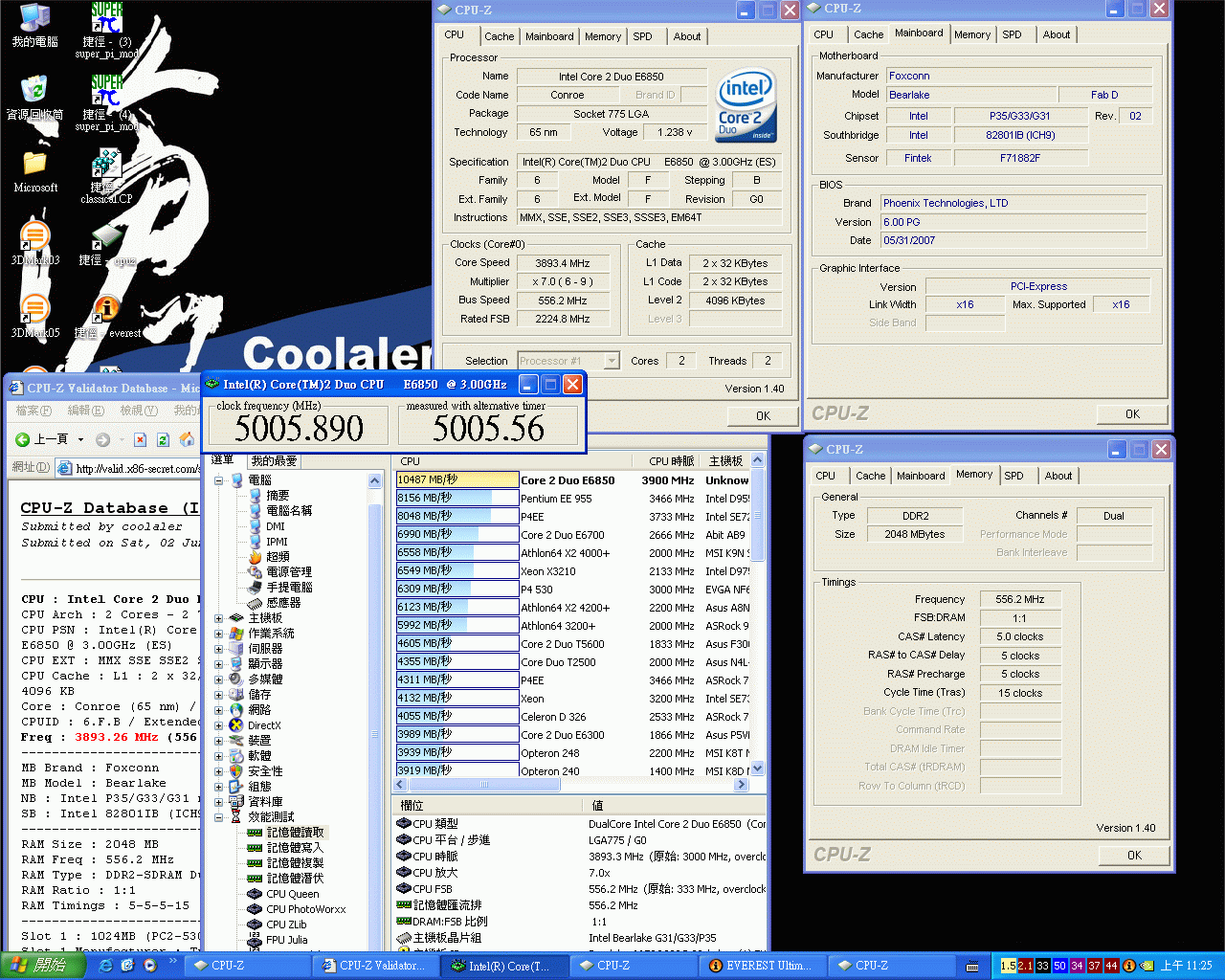Open the 編輯(E) menu in Internet Explorer
This screenshot has width=1225, height=980.
[x=85, y=411]
